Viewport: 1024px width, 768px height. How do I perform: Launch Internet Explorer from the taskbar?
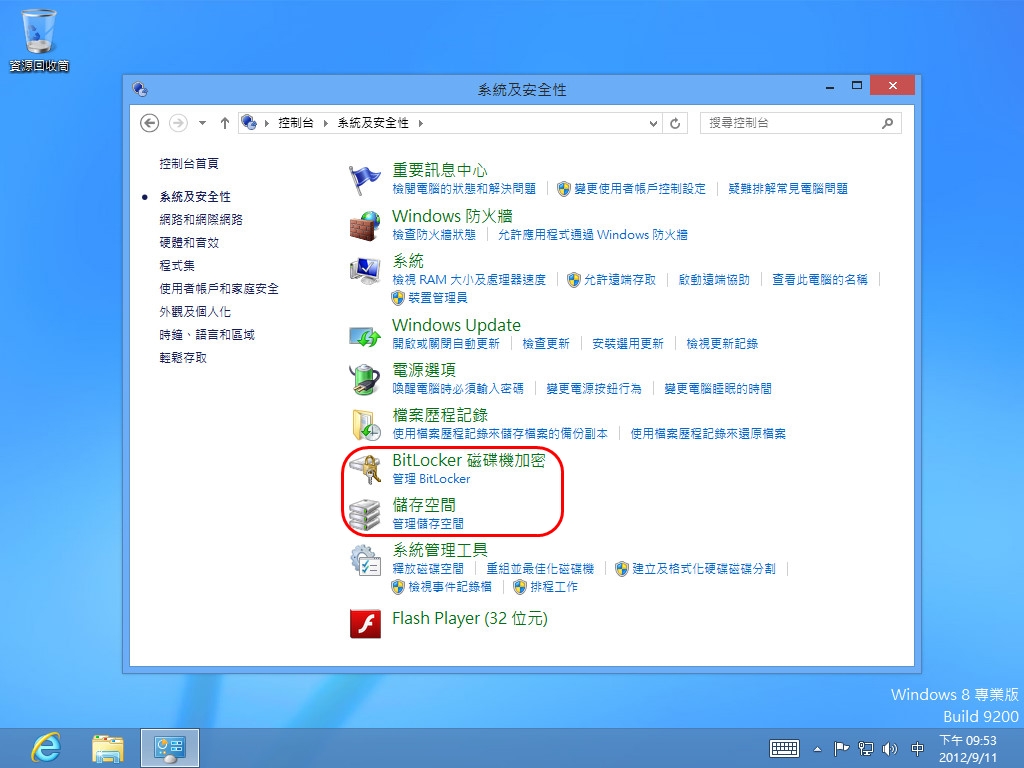[46, 748]
